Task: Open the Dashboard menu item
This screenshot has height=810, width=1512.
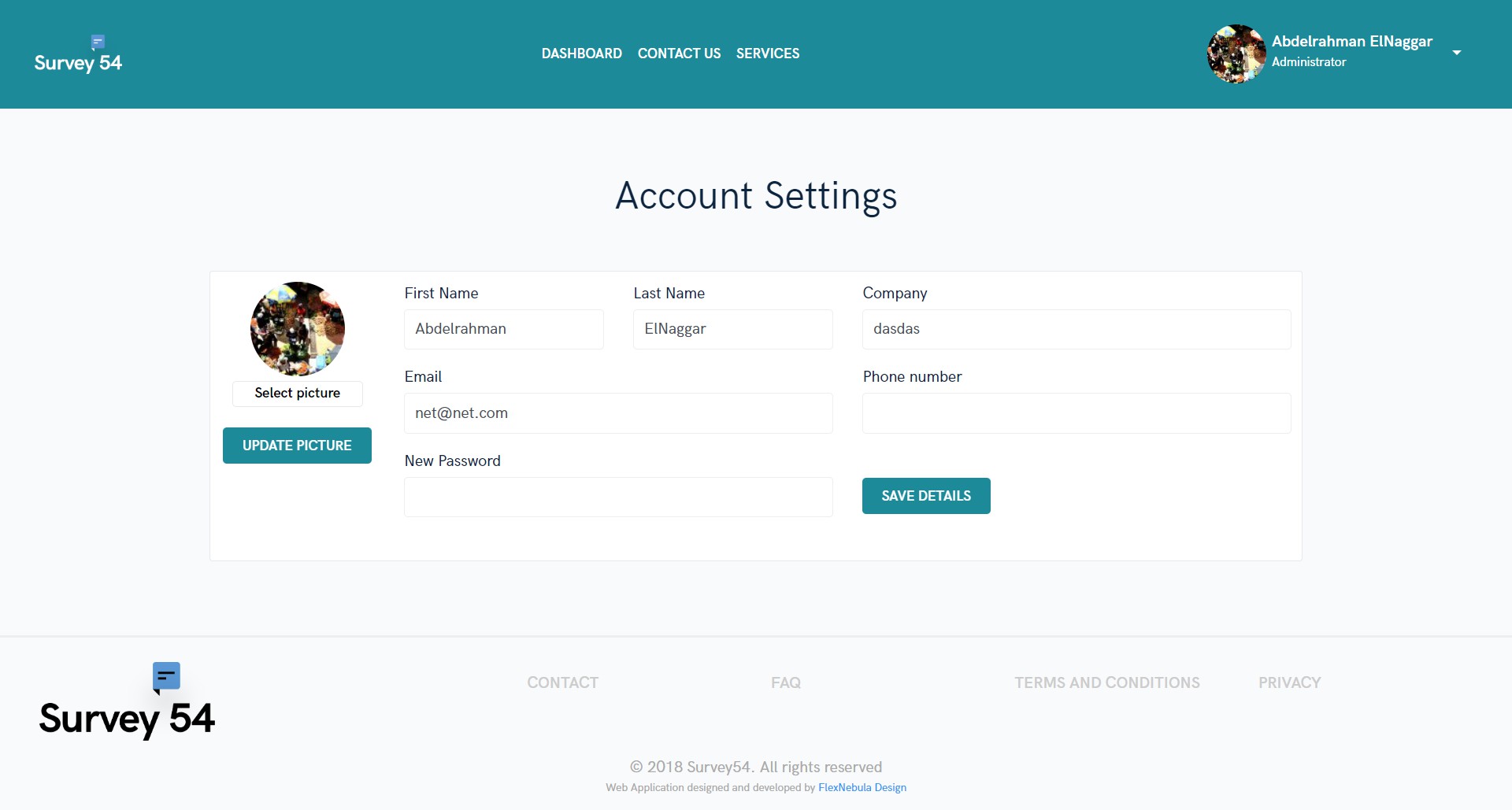Action: [x=581, y=54]
